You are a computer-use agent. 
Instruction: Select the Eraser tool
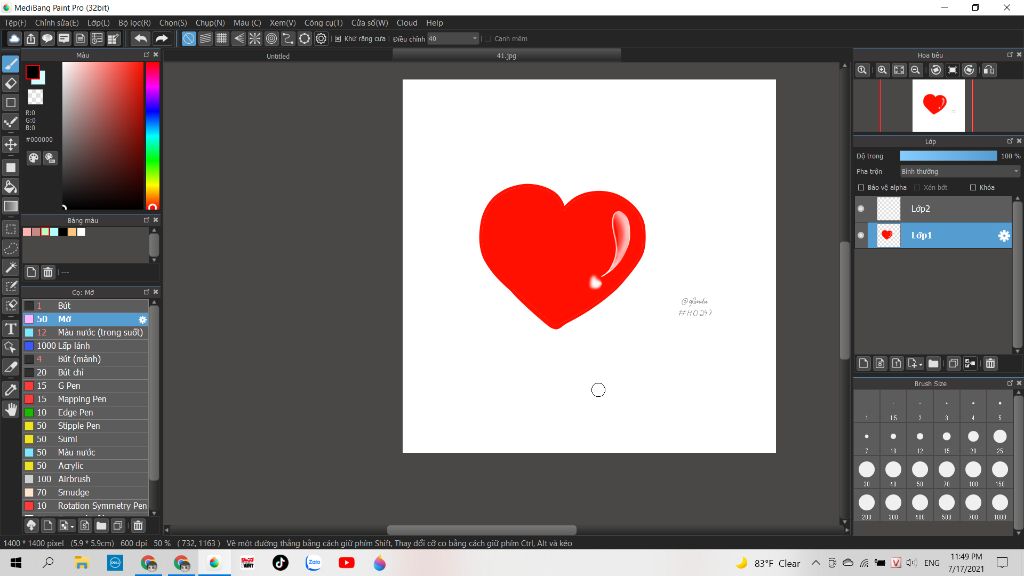[x=11, y=84]
